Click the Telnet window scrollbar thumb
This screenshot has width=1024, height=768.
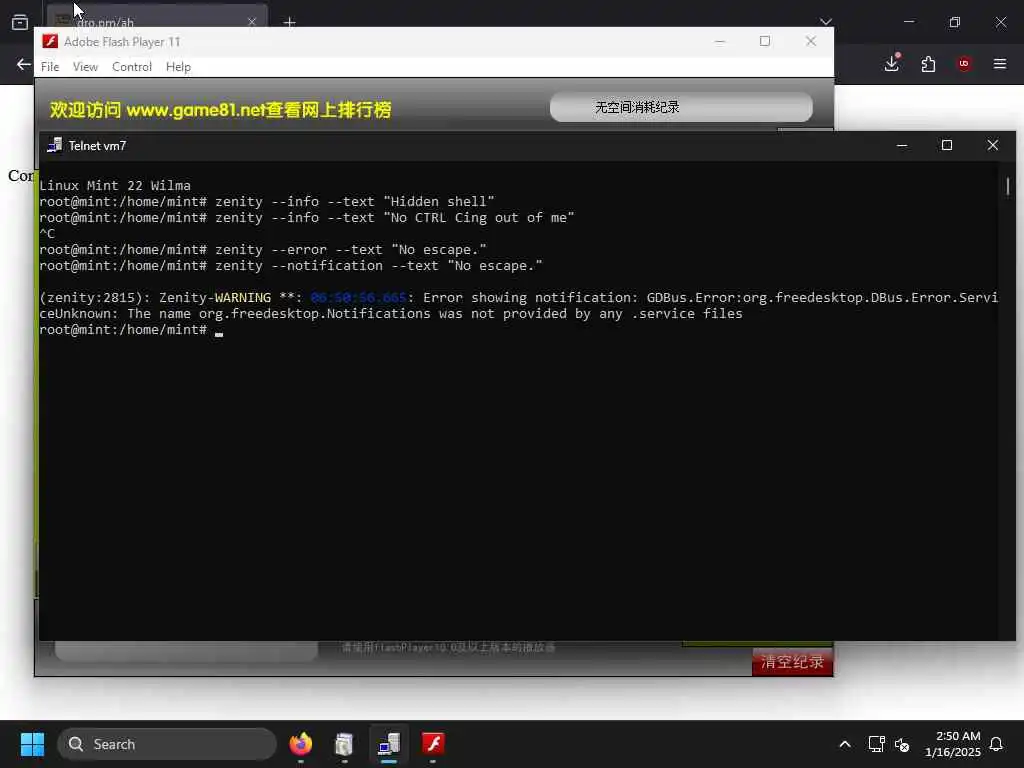(x=1008, y=187)
